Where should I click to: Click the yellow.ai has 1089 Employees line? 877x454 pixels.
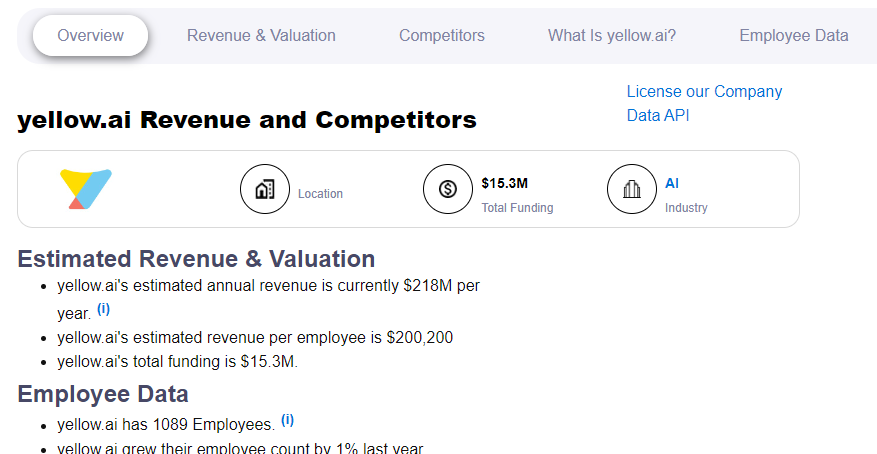pos(166,425)
